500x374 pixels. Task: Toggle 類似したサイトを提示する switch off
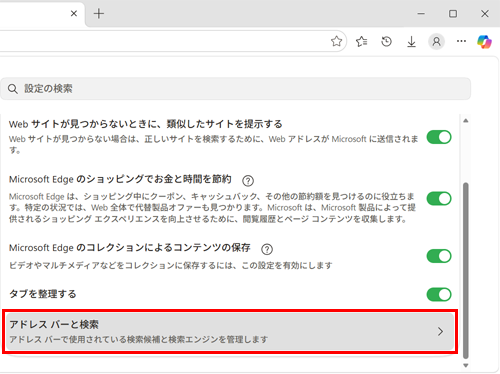pyautogui.click(x=439, y=137)
